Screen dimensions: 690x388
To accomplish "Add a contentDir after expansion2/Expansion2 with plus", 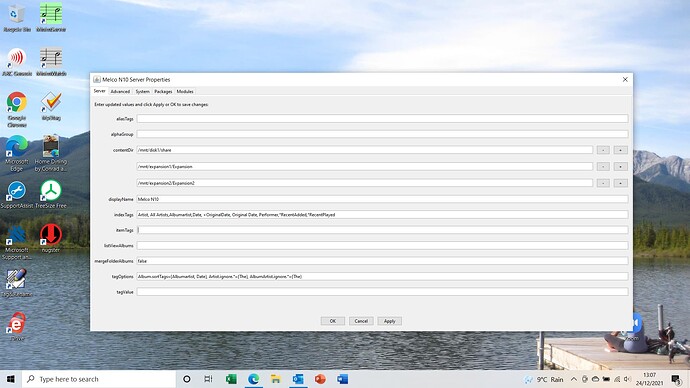I will tap(620, 183).
